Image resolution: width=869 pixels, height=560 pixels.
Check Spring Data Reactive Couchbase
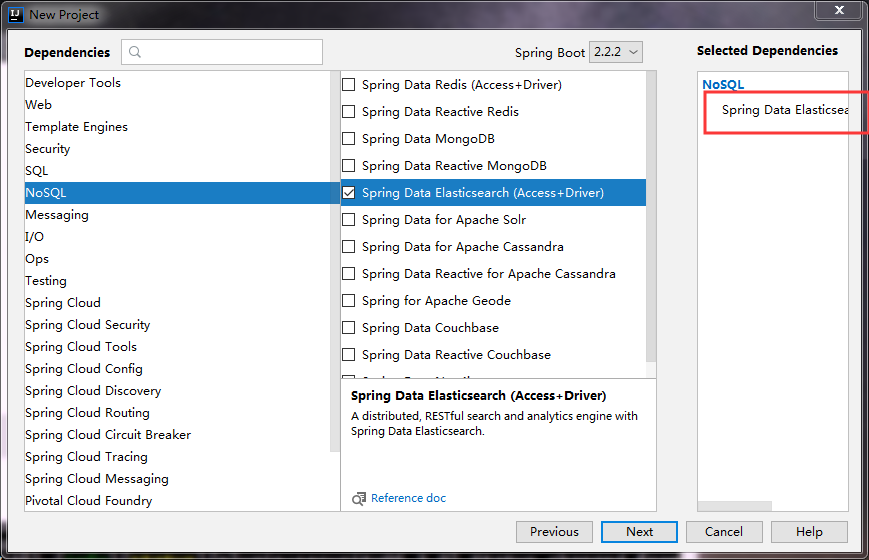[x=349, y=355]
